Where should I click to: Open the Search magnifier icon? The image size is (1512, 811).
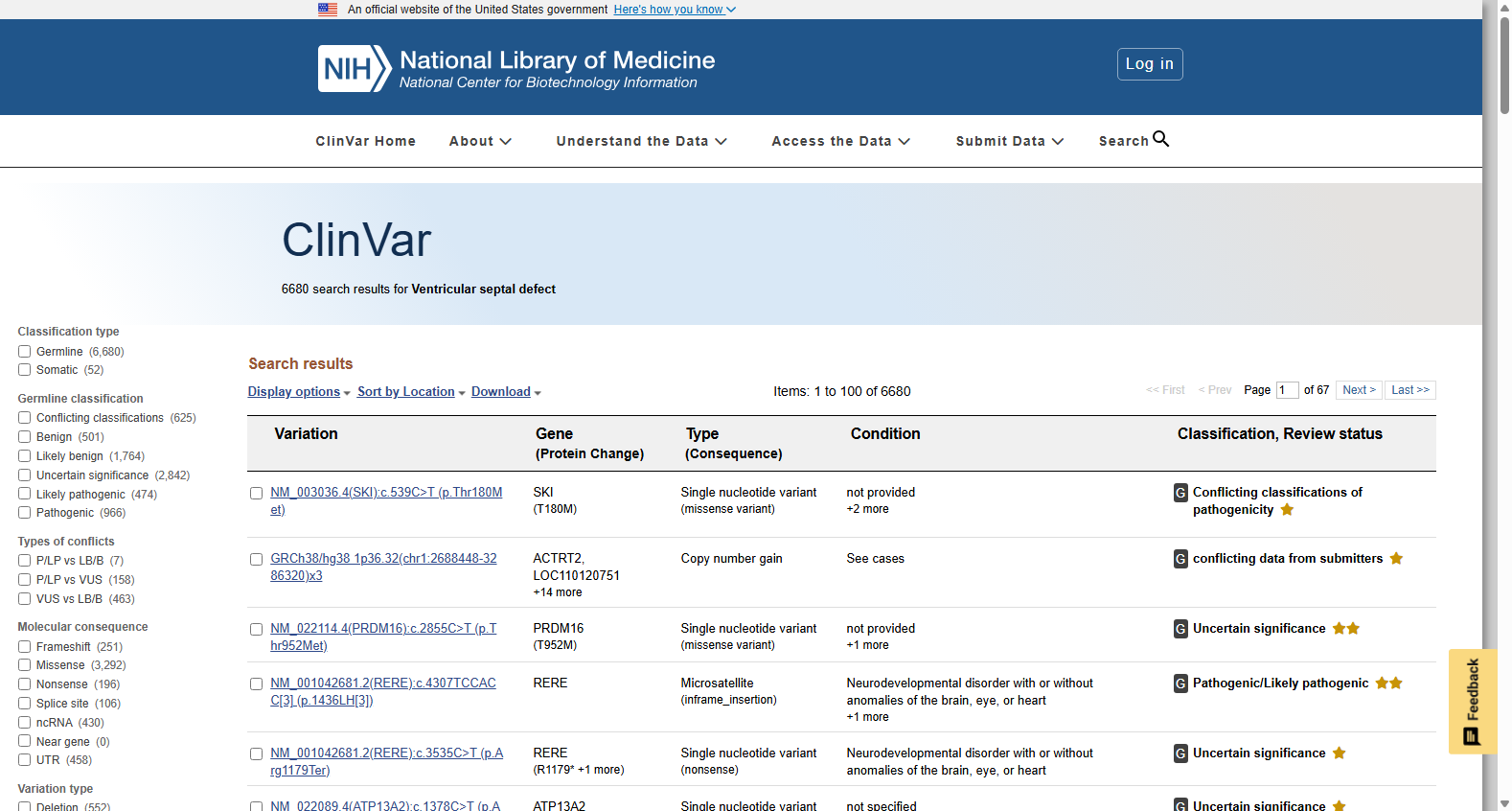click(x=1160, y=139)
